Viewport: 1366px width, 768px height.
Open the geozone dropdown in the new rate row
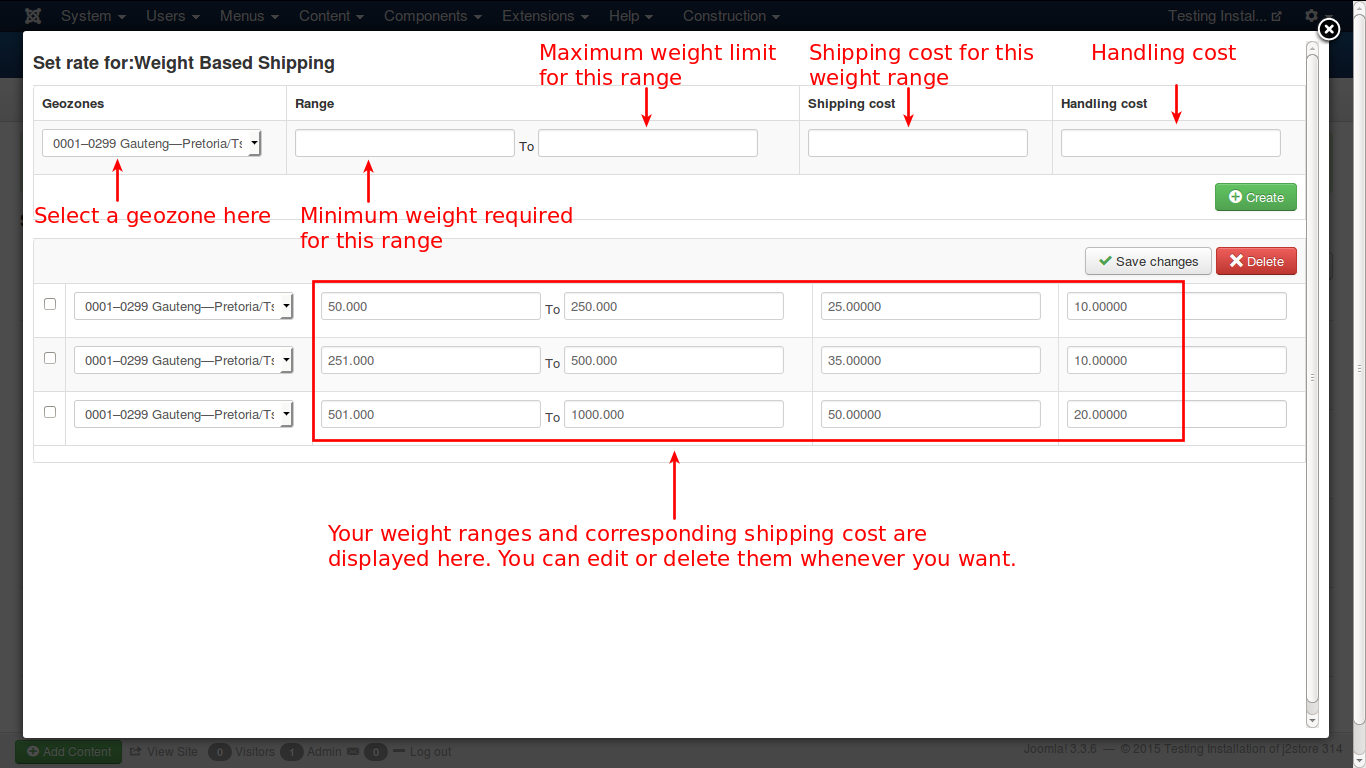coord(152,144)
